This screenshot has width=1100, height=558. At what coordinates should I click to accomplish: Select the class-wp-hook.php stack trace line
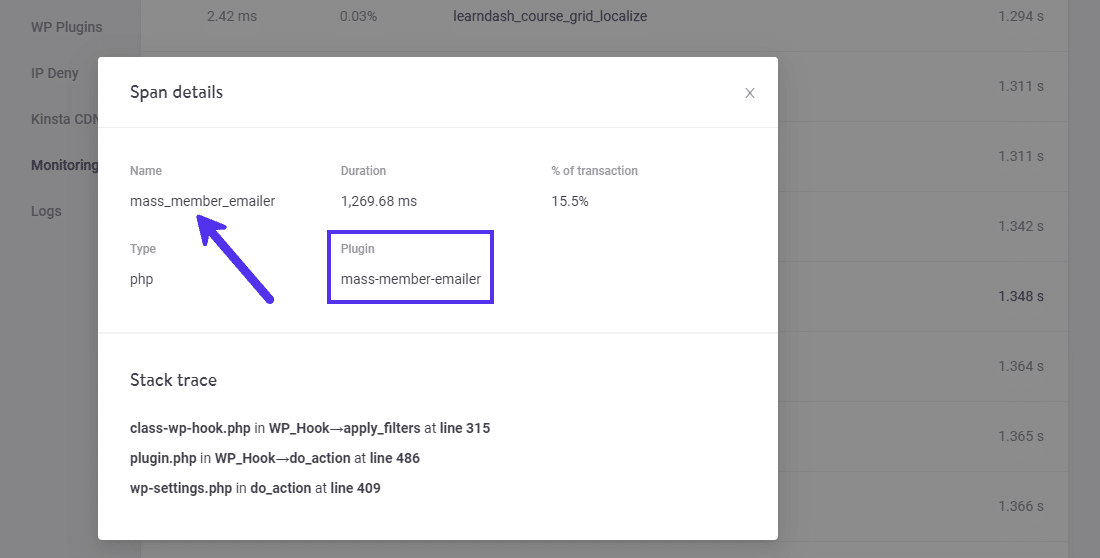[x=310, y=428]
